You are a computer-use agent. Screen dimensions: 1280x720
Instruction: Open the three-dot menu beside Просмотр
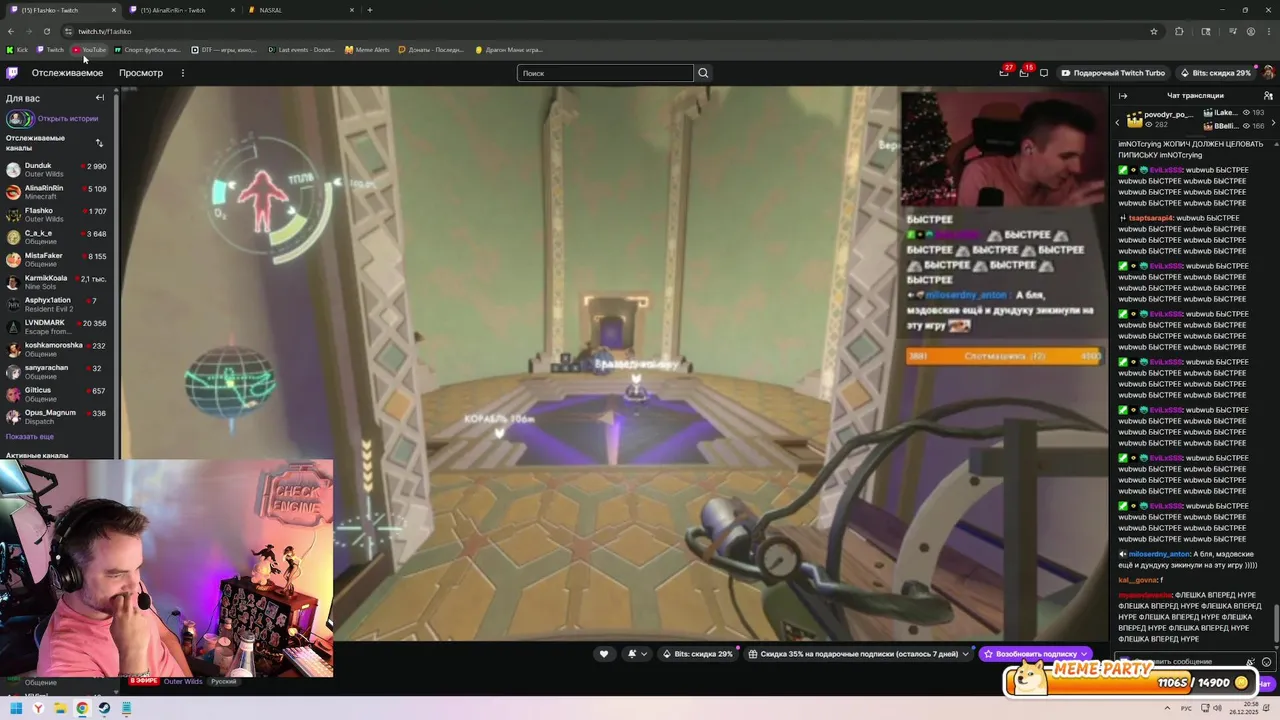(x=183, y=73)
